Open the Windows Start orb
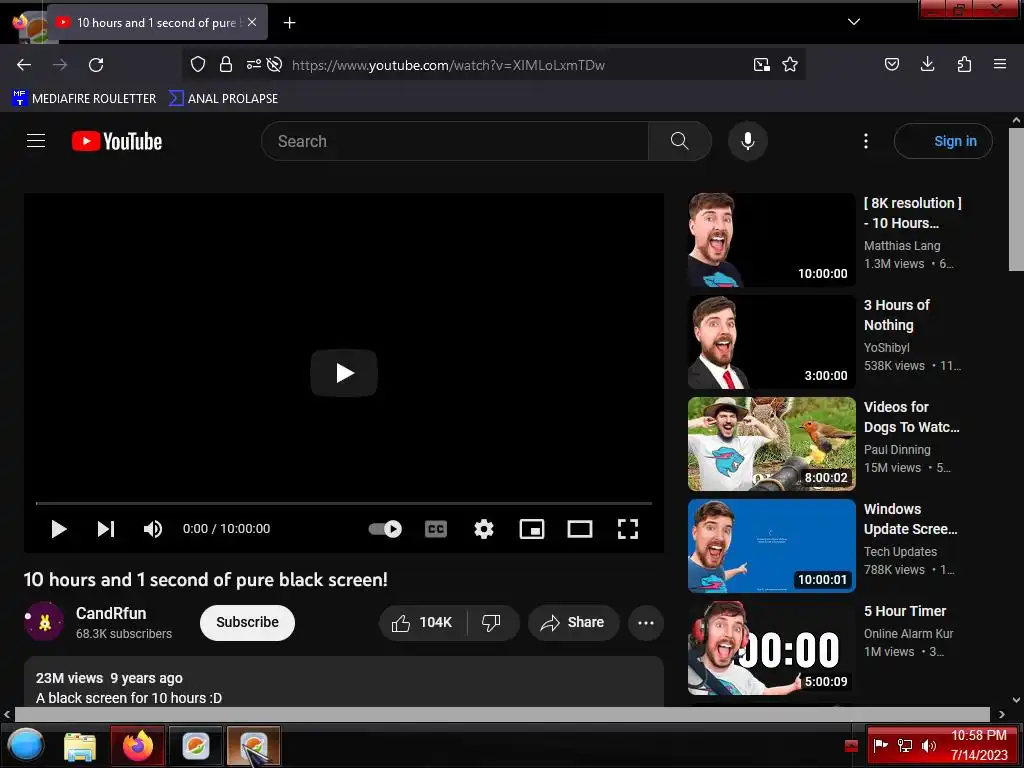This screenshot has height=768, width=1024. 26,745
